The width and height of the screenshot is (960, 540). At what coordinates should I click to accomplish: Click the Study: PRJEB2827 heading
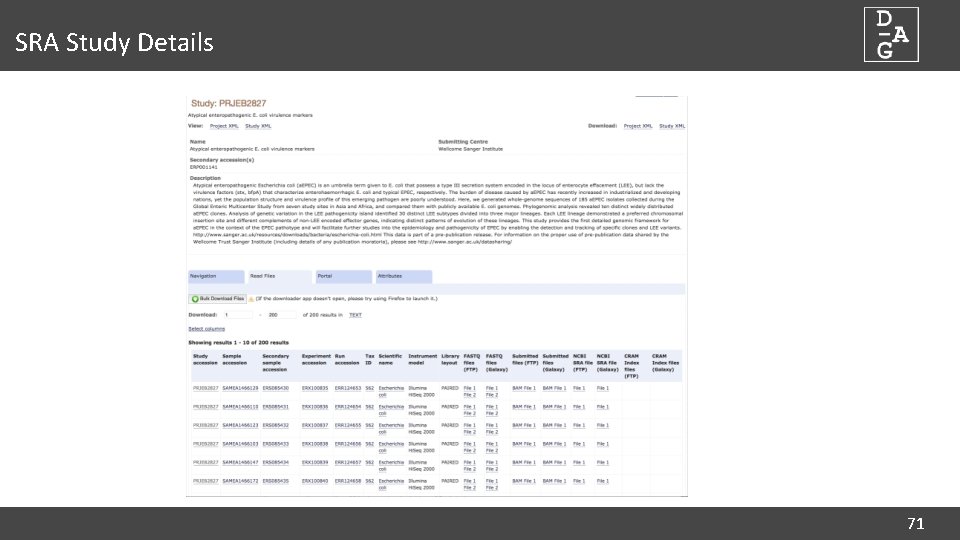(x=228, y=103)
